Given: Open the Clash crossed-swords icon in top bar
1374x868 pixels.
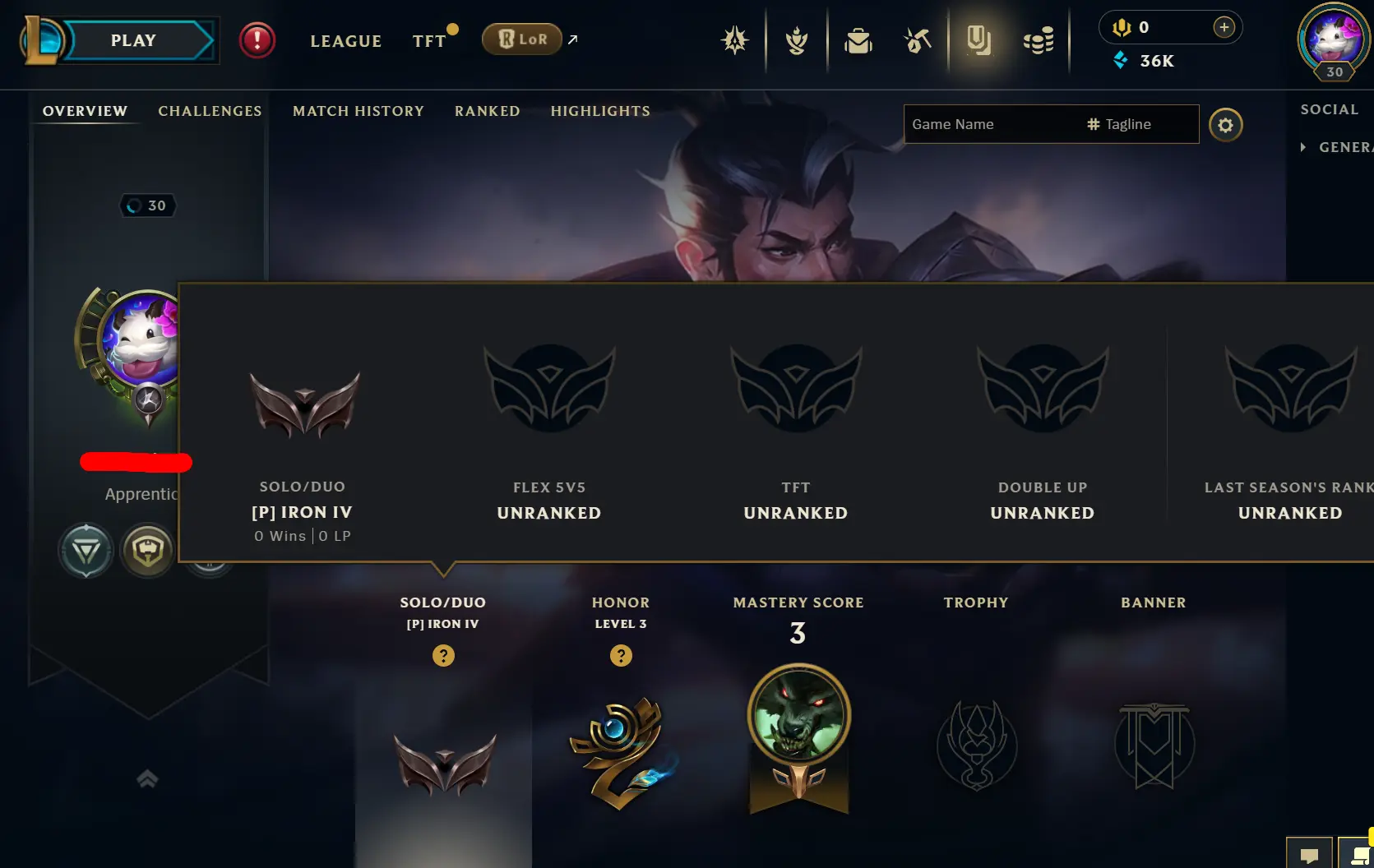Looking at the screenshot, I should (x=734, y=39).
